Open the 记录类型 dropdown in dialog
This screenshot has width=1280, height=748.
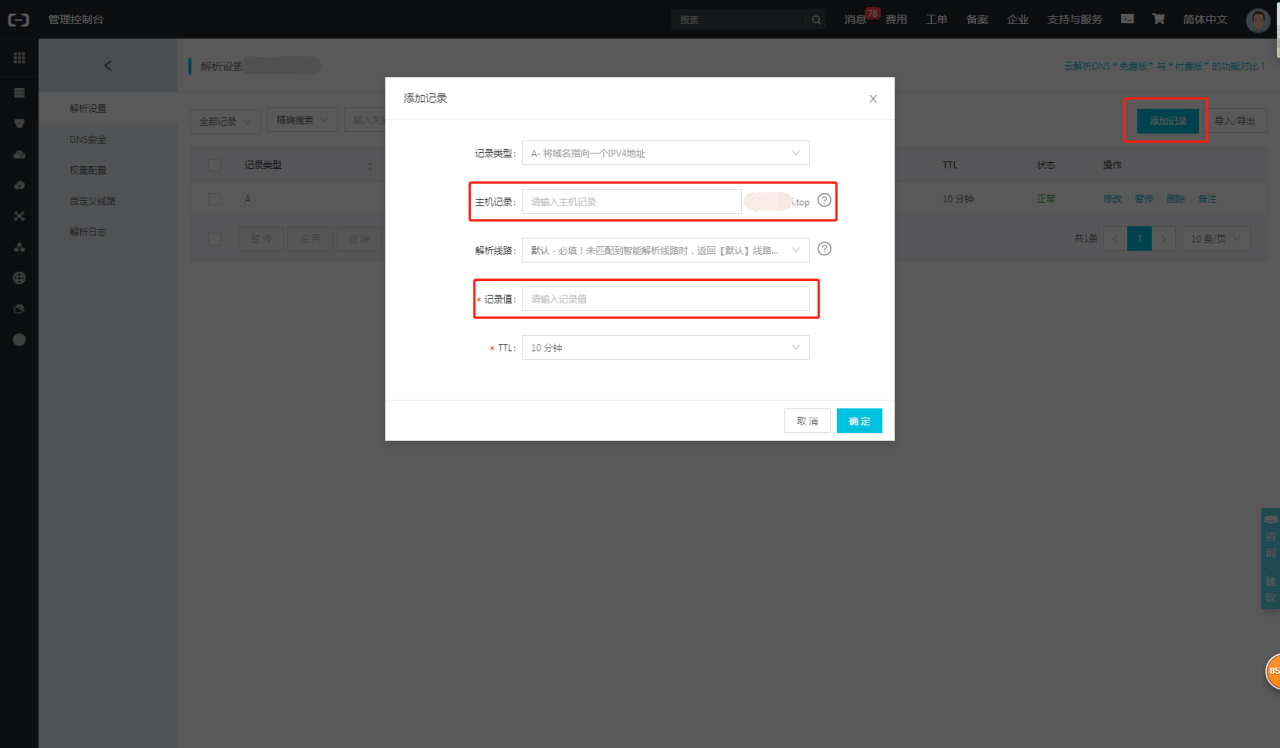[665, 153]
